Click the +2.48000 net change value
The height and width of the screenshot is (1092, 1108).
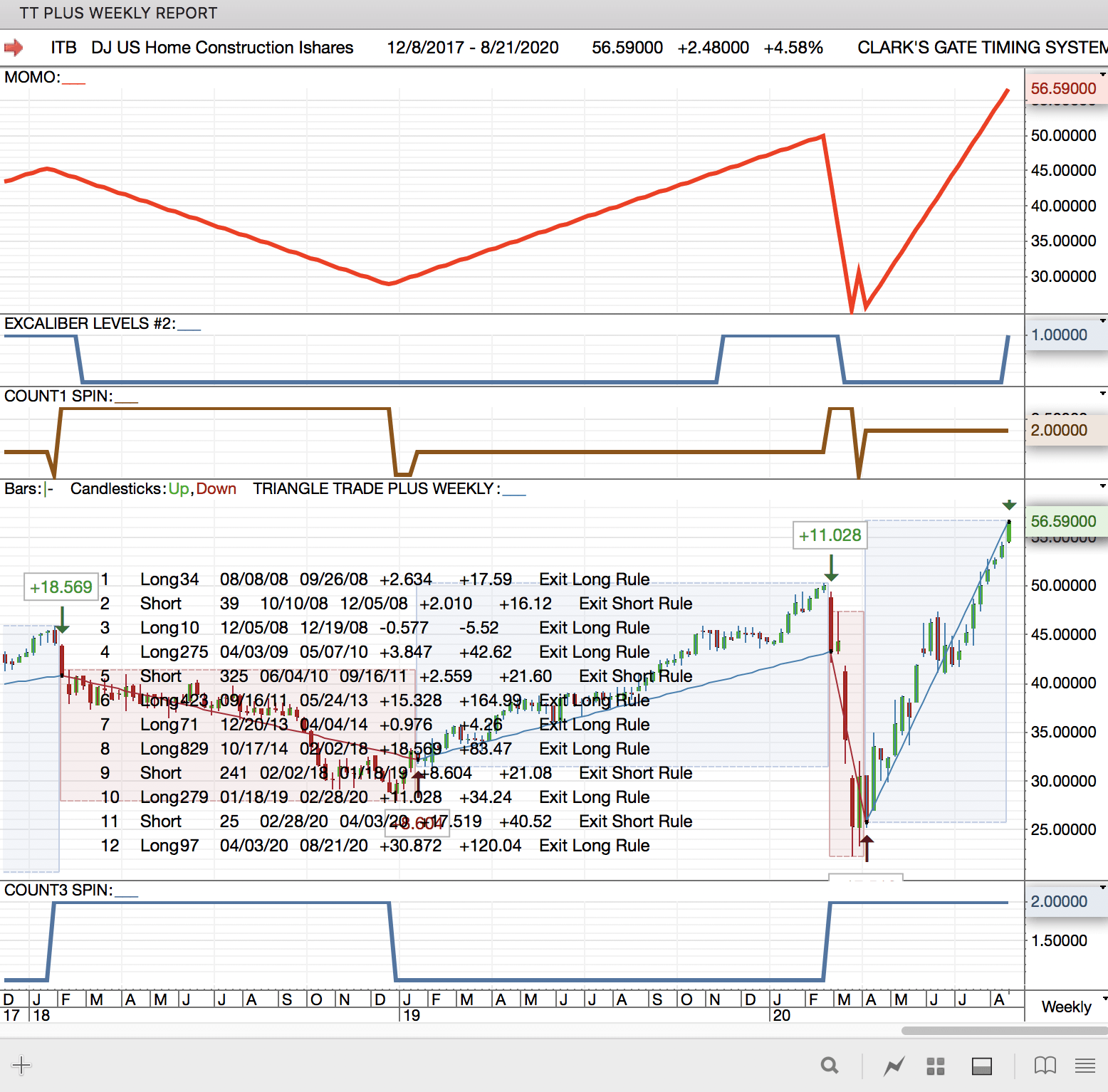point(714,48)
